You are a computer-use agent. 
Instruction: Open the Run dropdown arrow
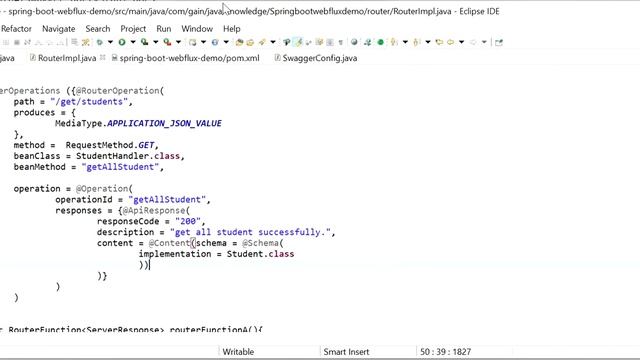click(x=133, y=42)
